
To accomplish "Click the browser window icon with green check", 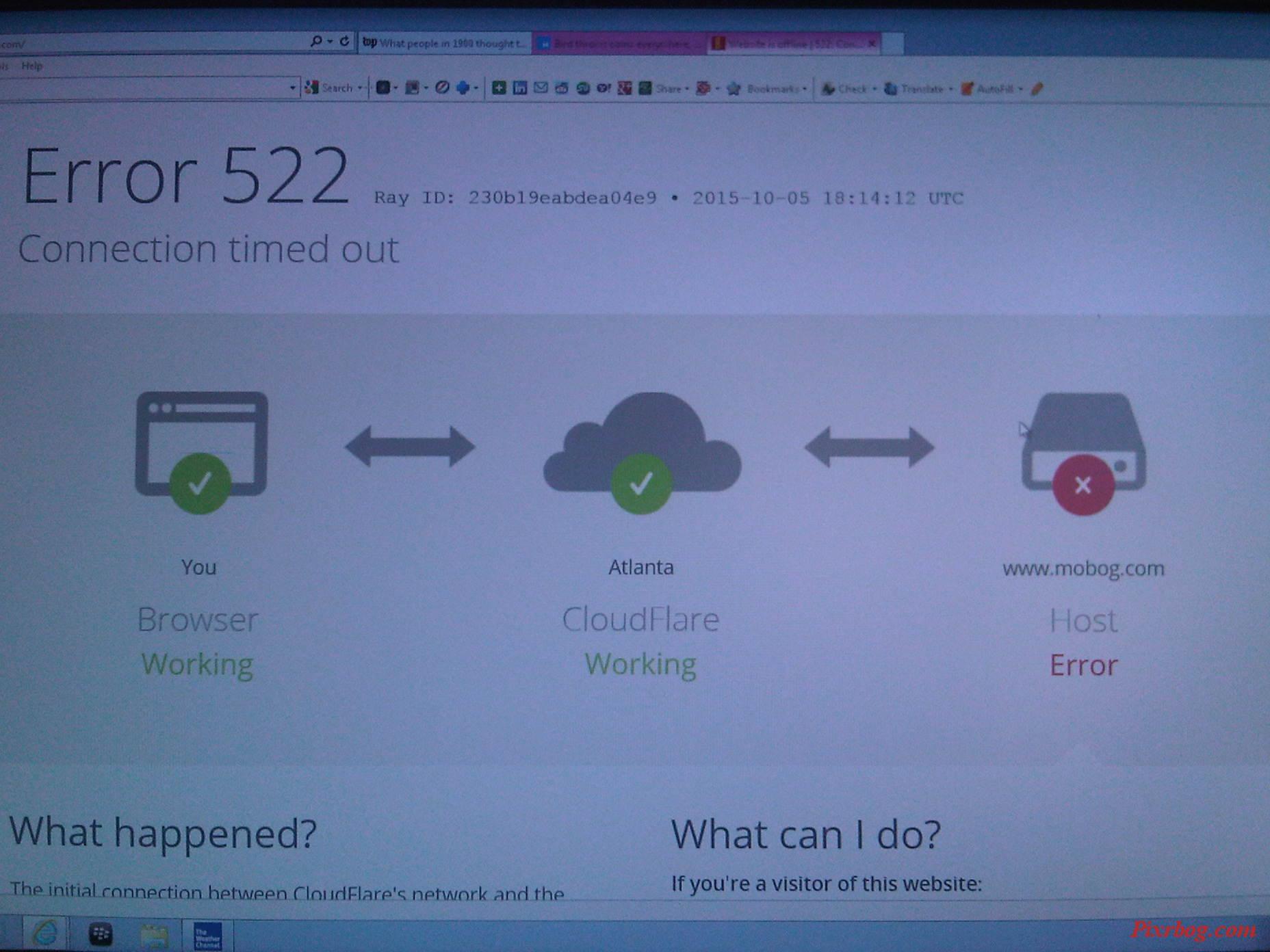I will (x=201, y=451).
